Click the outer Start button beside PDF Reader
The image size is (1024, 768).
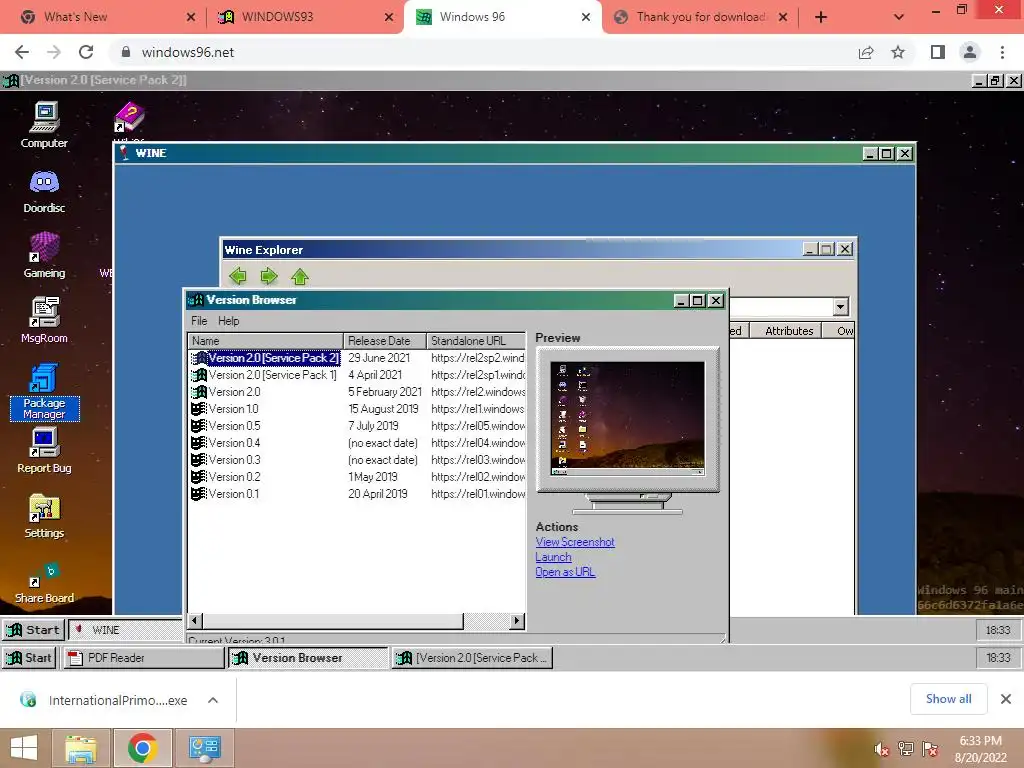(29, 658)
